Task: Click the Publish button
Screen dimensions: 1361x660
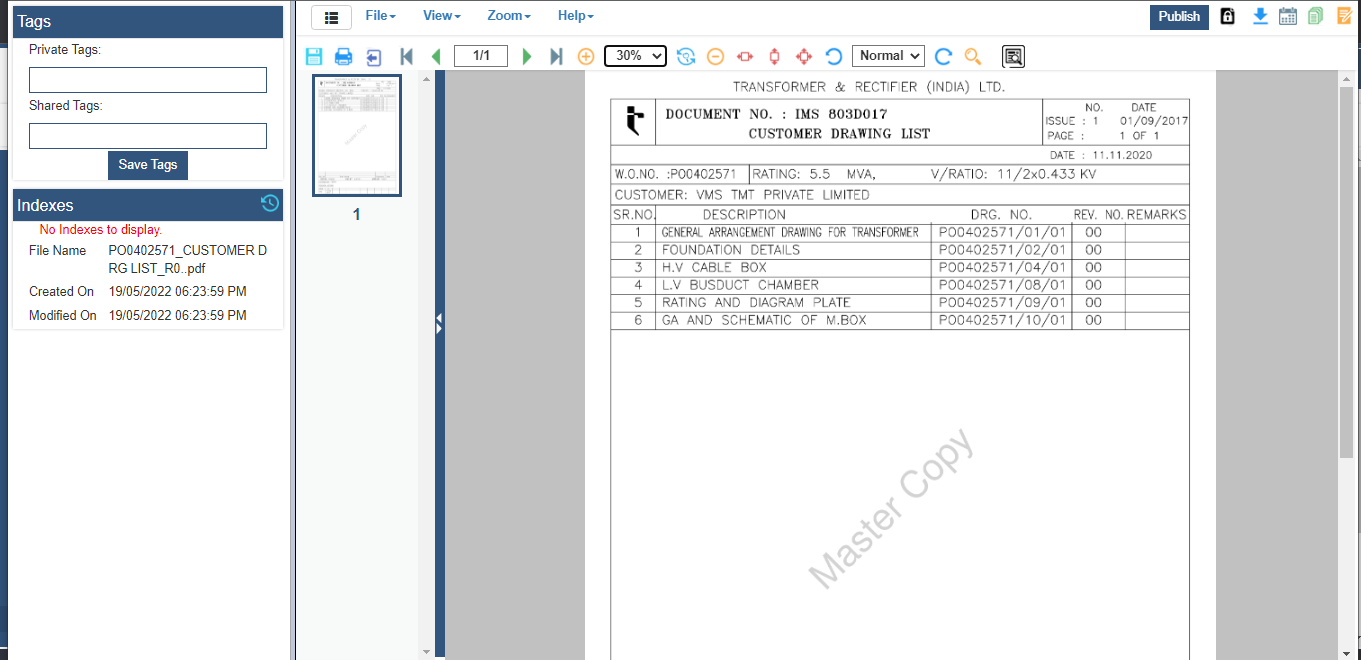Action: click(x=1179, y=16)
